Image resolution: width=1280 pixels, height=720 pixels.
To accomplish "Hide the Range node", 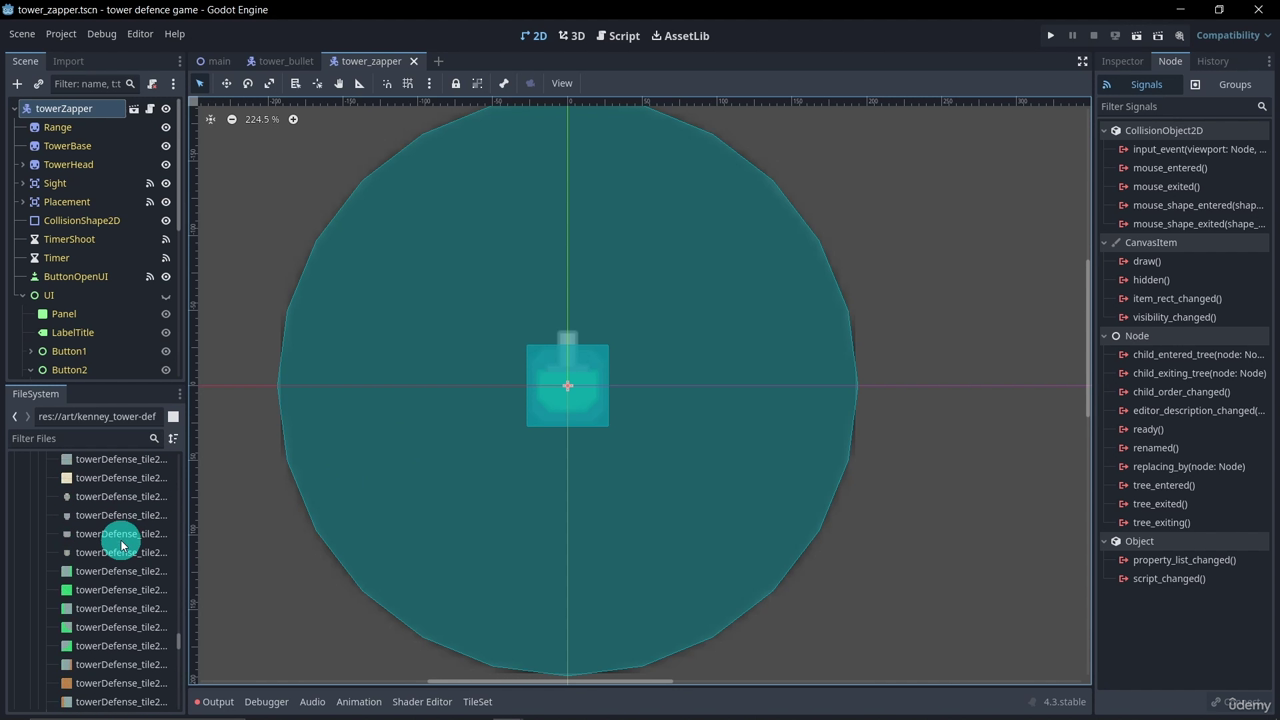I will point(166,128).
